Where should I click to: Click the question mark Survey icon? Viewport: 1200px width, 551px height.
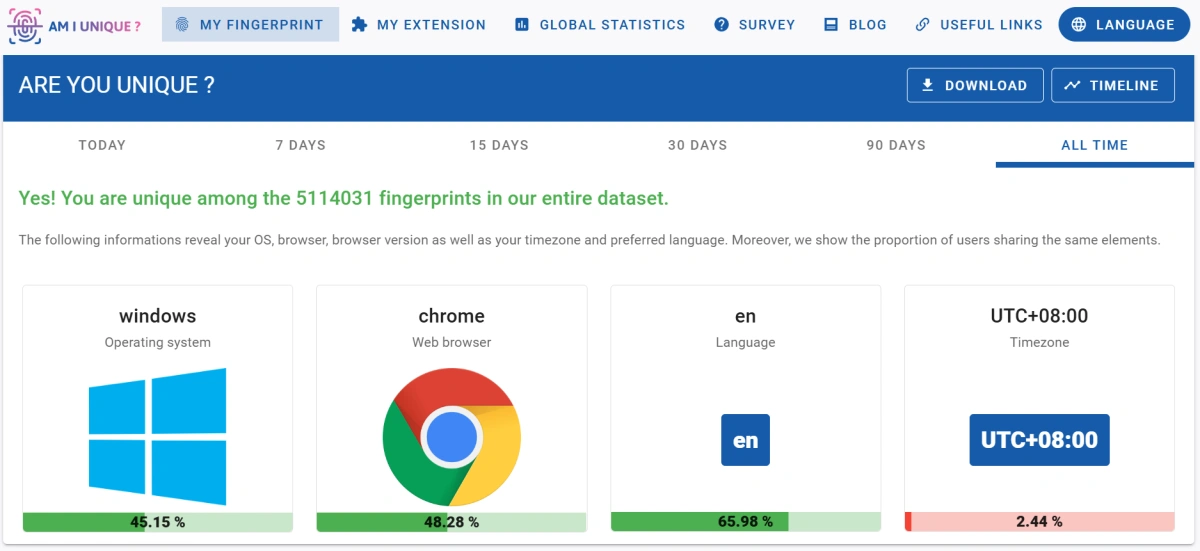(x=722, y=25)
